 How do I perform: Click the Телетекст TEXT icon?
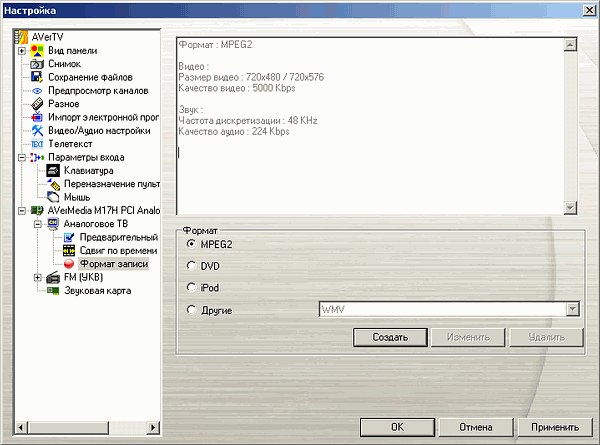(x=36, y=144)
